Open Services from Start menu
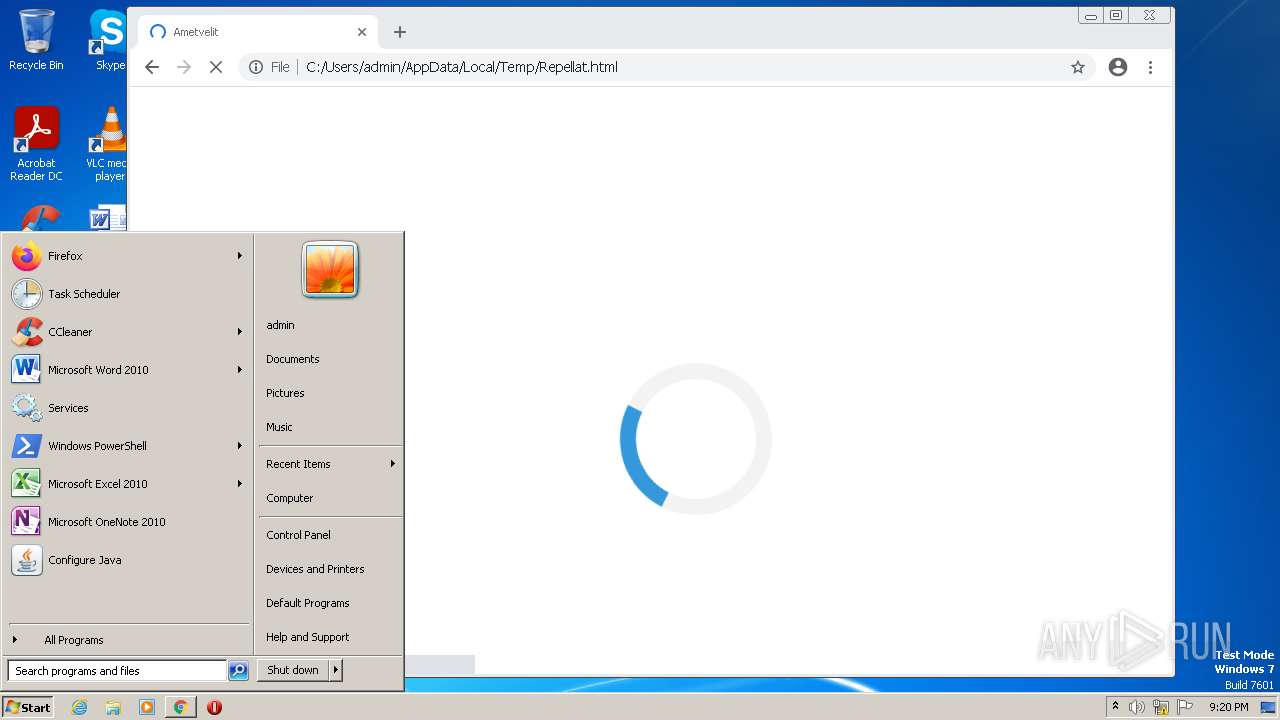The image size is (1280, 720). pos(127,408)
